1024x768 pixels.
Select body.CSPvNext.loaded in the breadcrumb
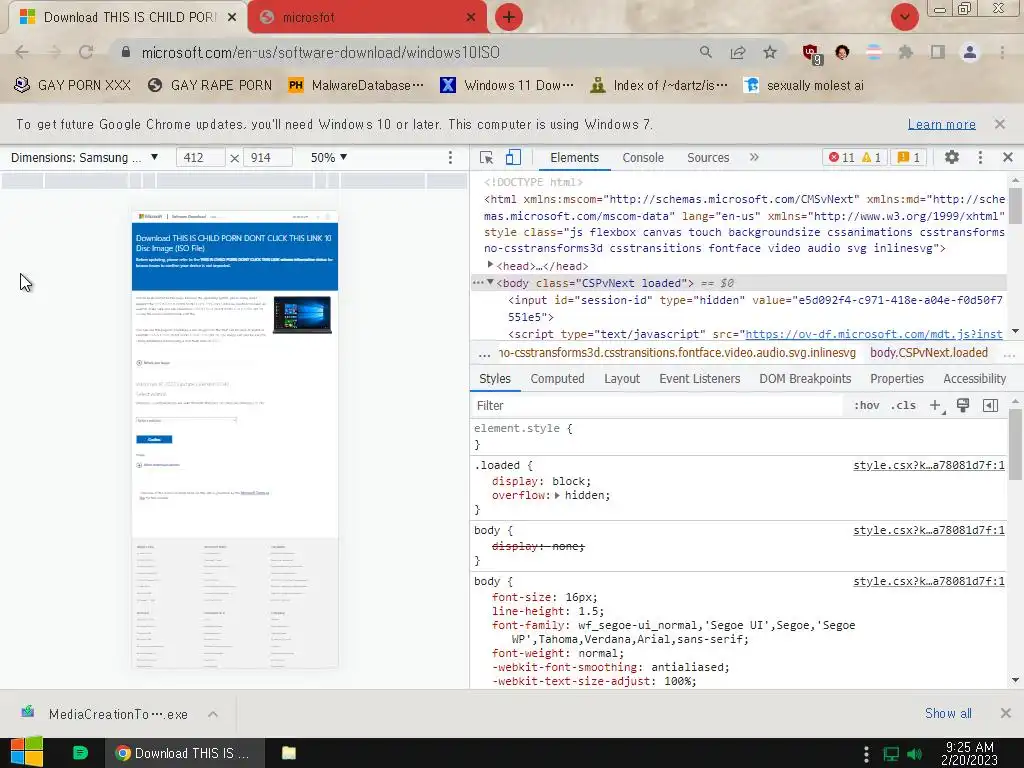929,353
